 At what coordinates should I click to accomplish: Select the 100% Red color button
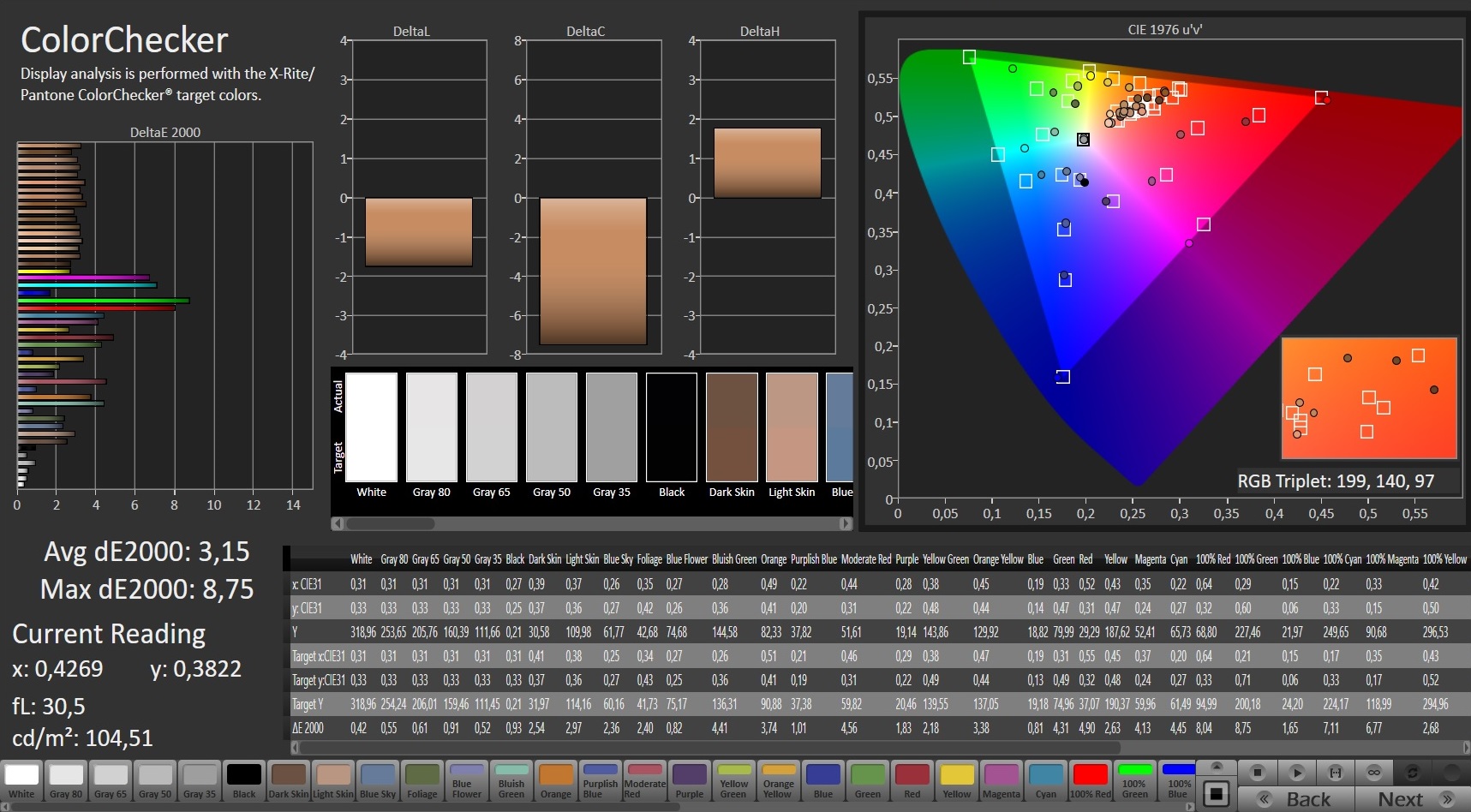pyautogui.click(x=1091, y=781)
